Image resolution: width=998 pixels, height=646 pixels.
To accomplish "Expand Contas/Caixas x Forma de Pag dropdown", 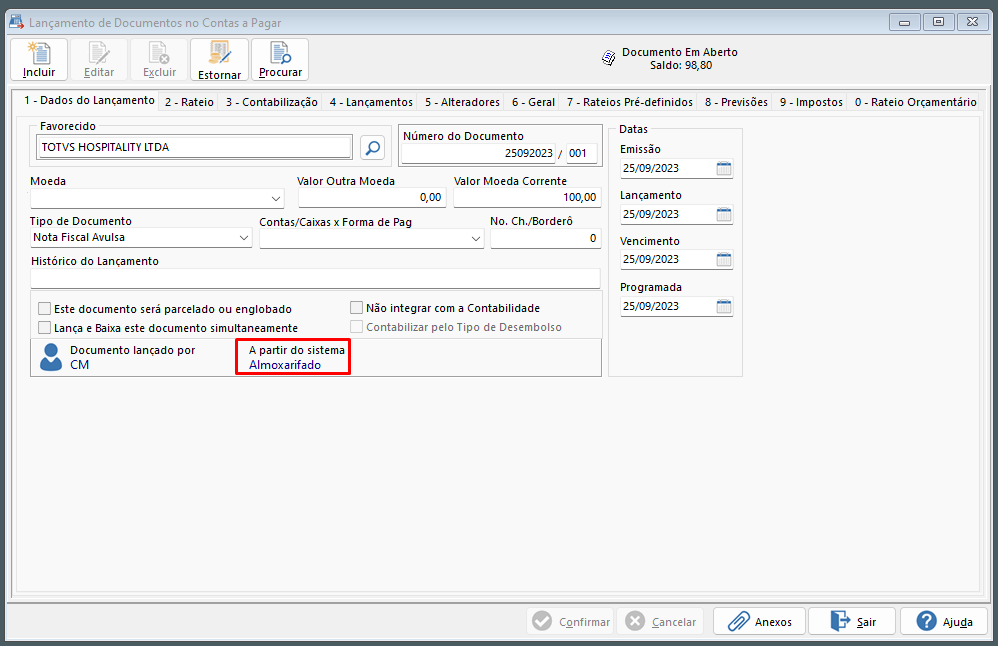I will [475, 239].
